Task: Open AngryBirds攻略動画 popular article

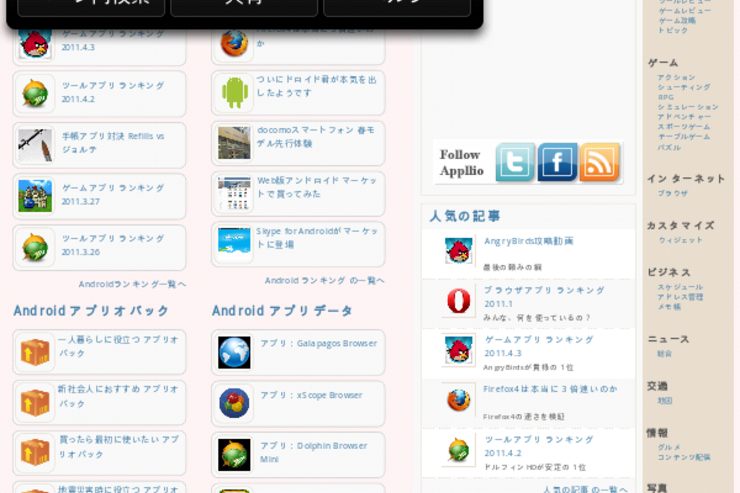Action: pyautogui.click(x=529, y=241)
